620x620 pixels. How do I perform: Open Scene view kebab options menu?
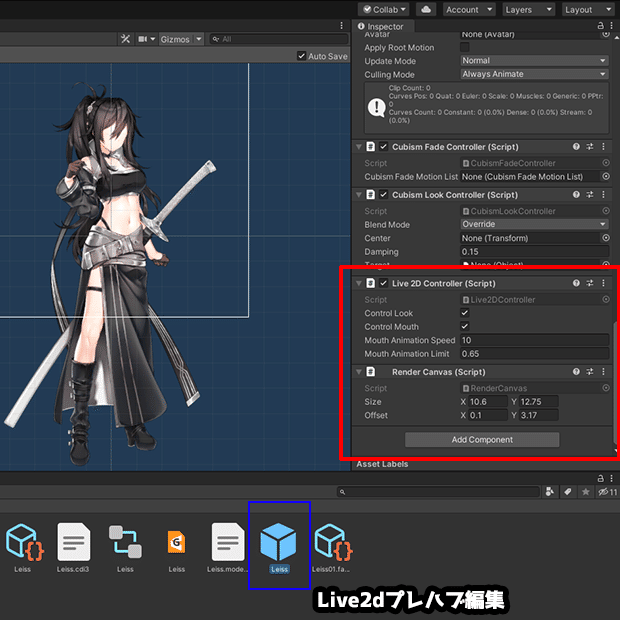tap(342, 26)
